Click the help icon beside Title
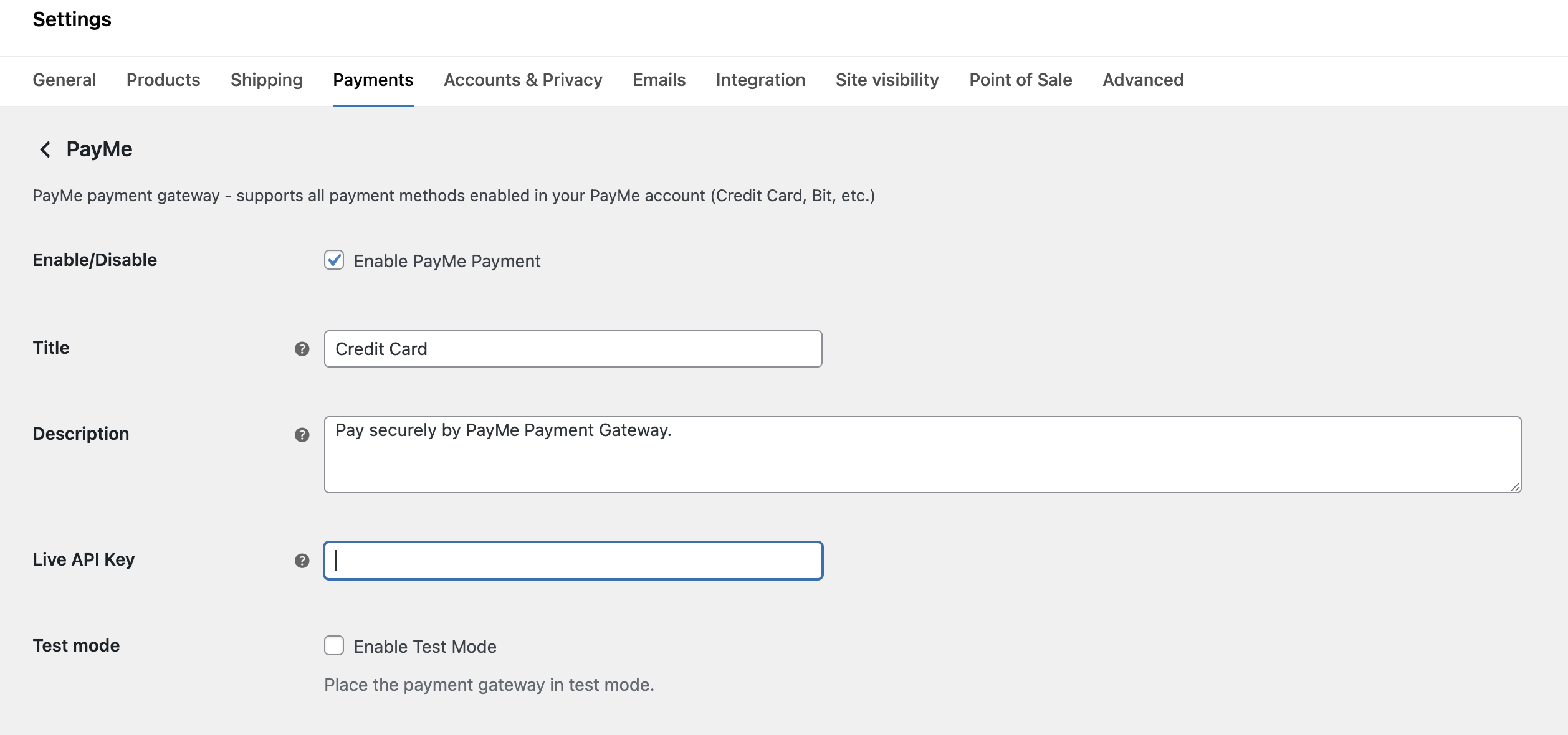This screenshot has height=735, width=1568. click(x=302, y=349)
